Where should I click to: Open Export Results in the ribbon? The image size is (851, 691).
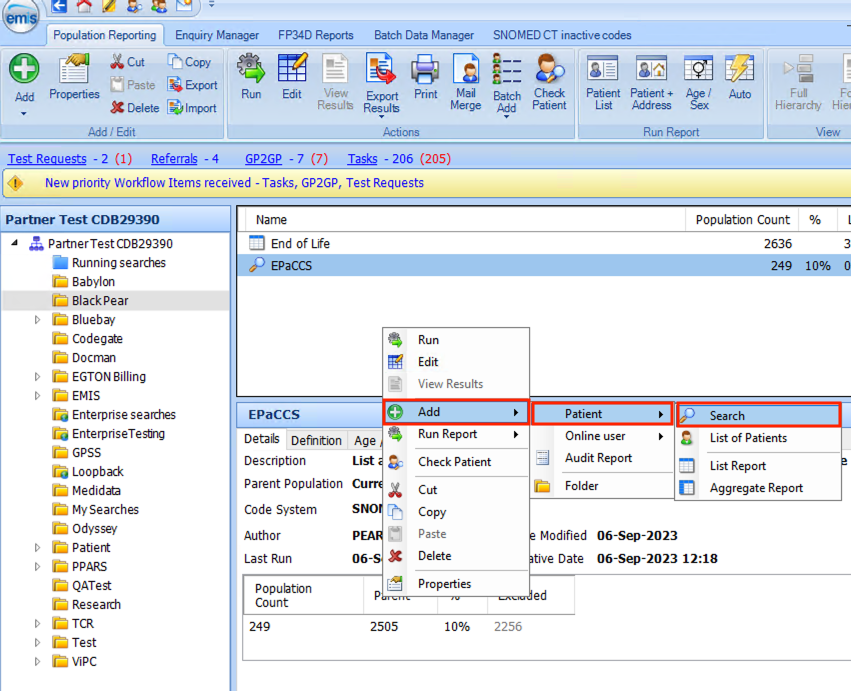(382, 84)
